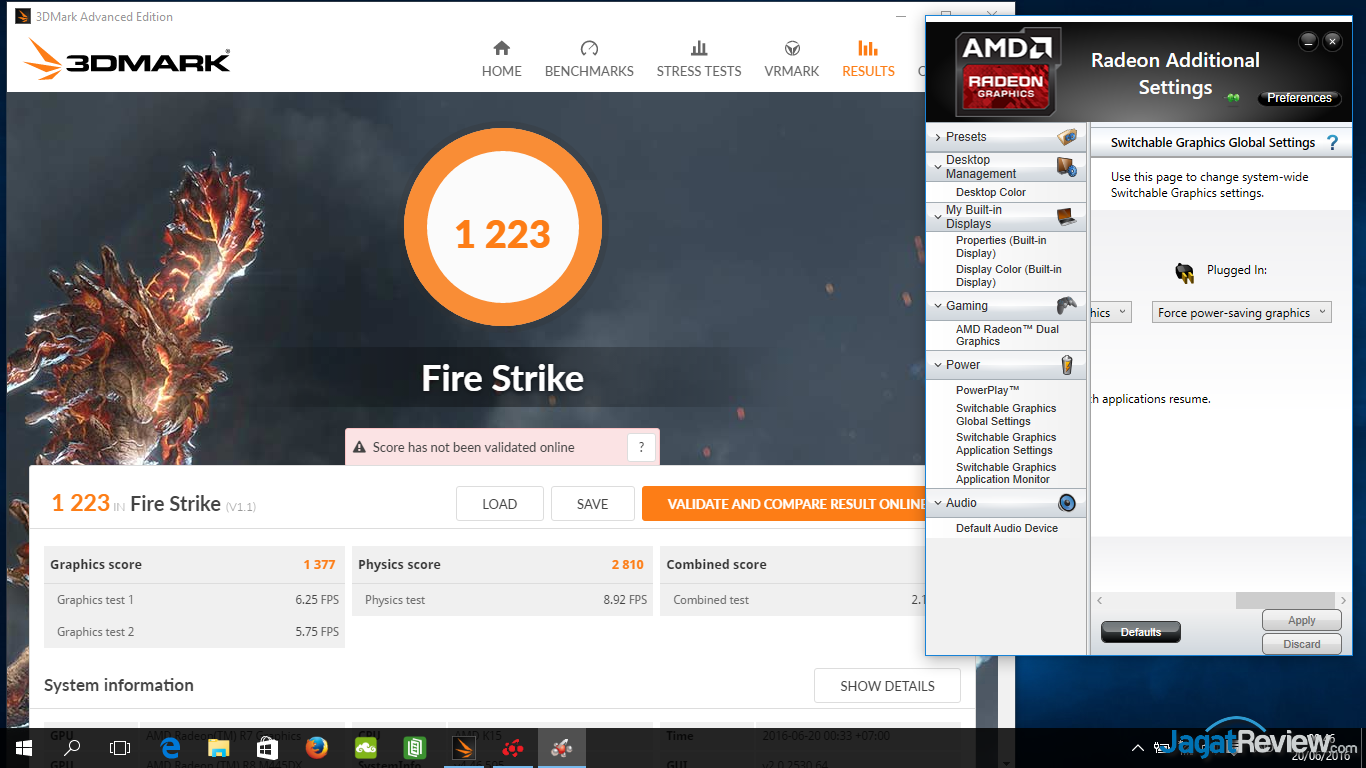Switch to the BENCHMARKS tab
The image size is (1366, 768).
(589, 59)
